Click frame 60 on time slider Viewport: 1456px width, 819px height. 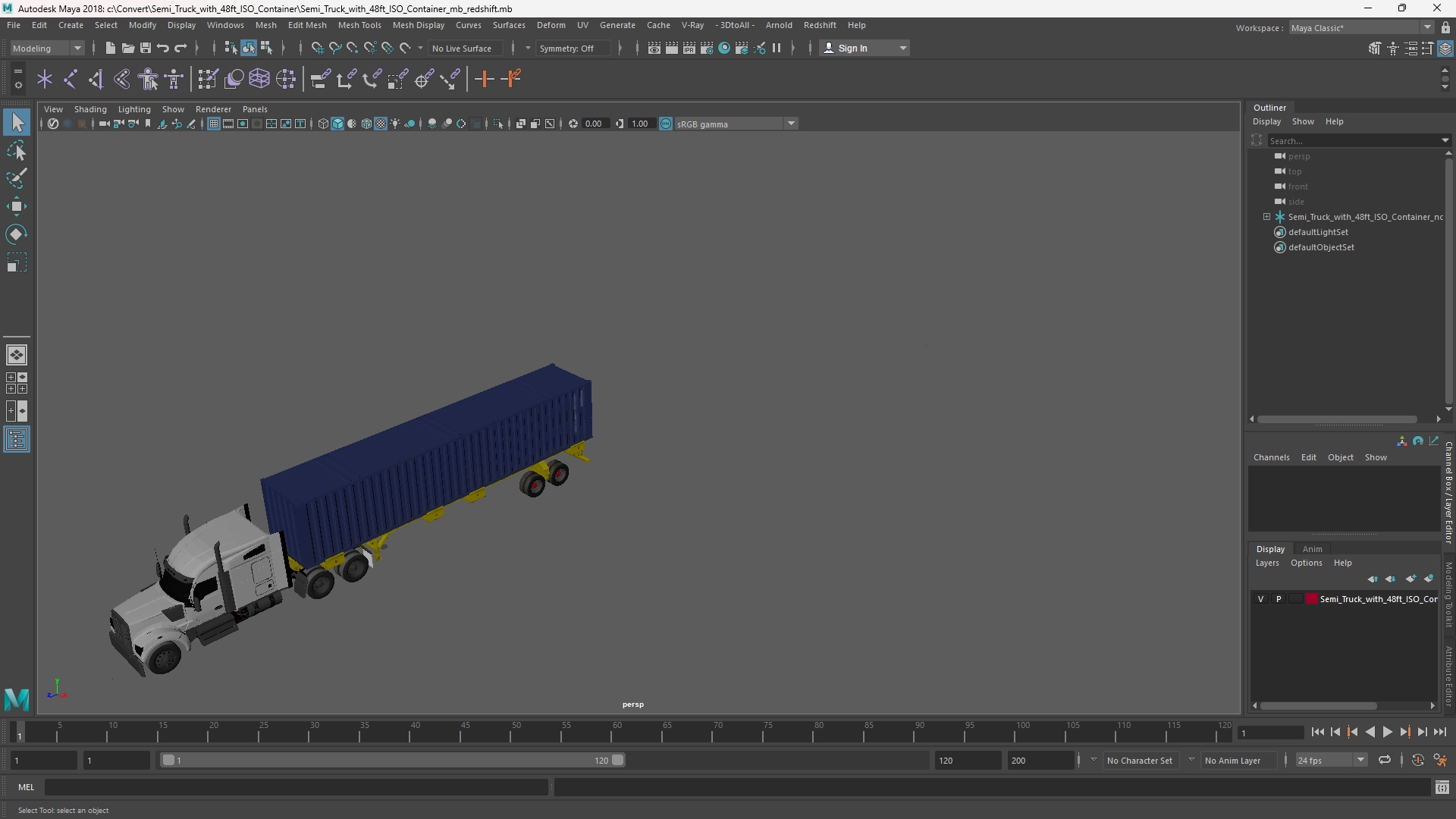[x=617, y=732]
